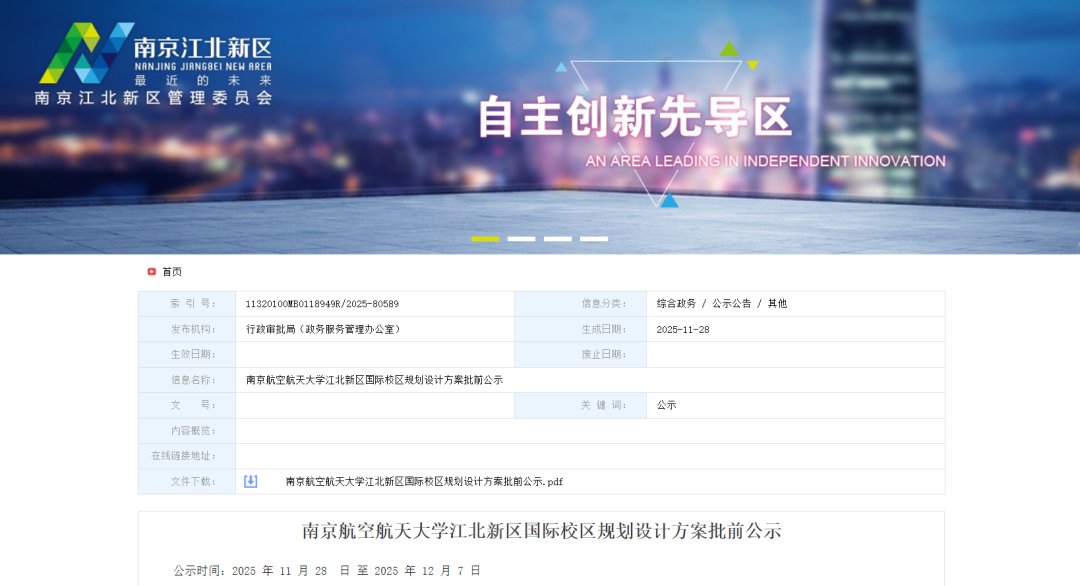The width and height of the screenshot is (1080, 586).
Task: Click the 关键词 label cell
Action: [x=581, y=406]
